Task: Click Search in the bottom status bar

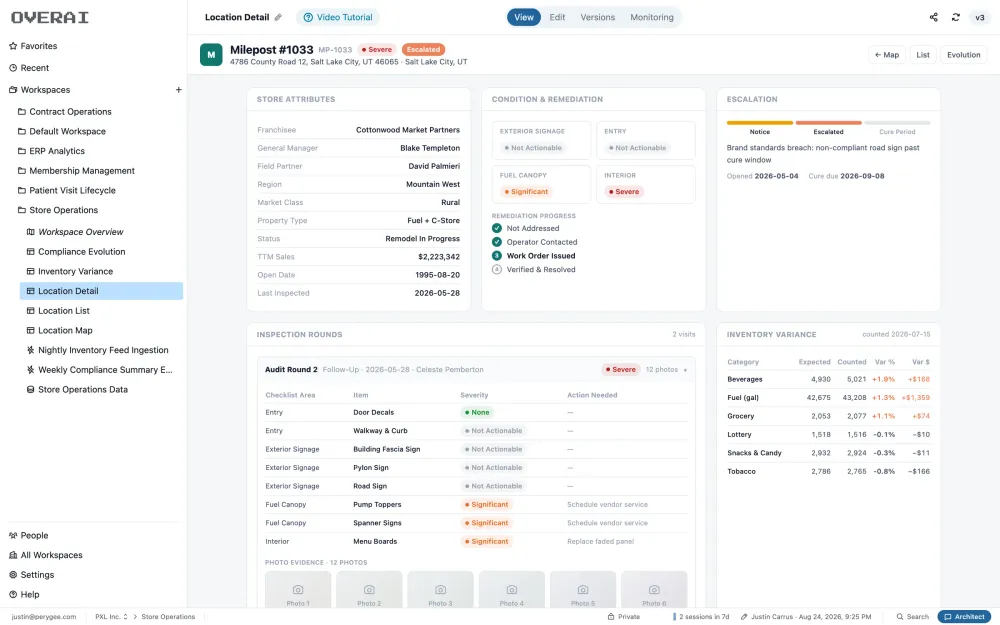Action: tap(913, 617)
